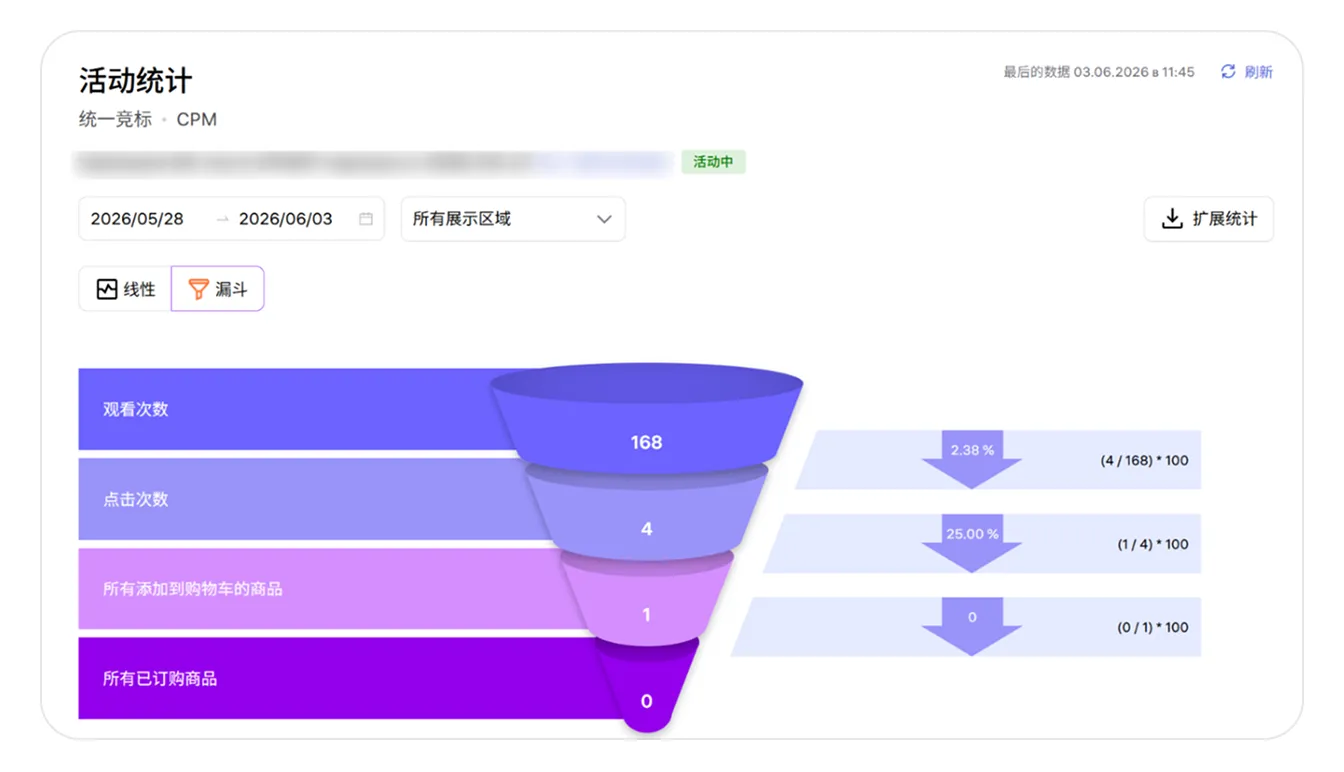The image size is (1344, 772).
Task: Click the 活动中 status badge
Action: [714, 162]
